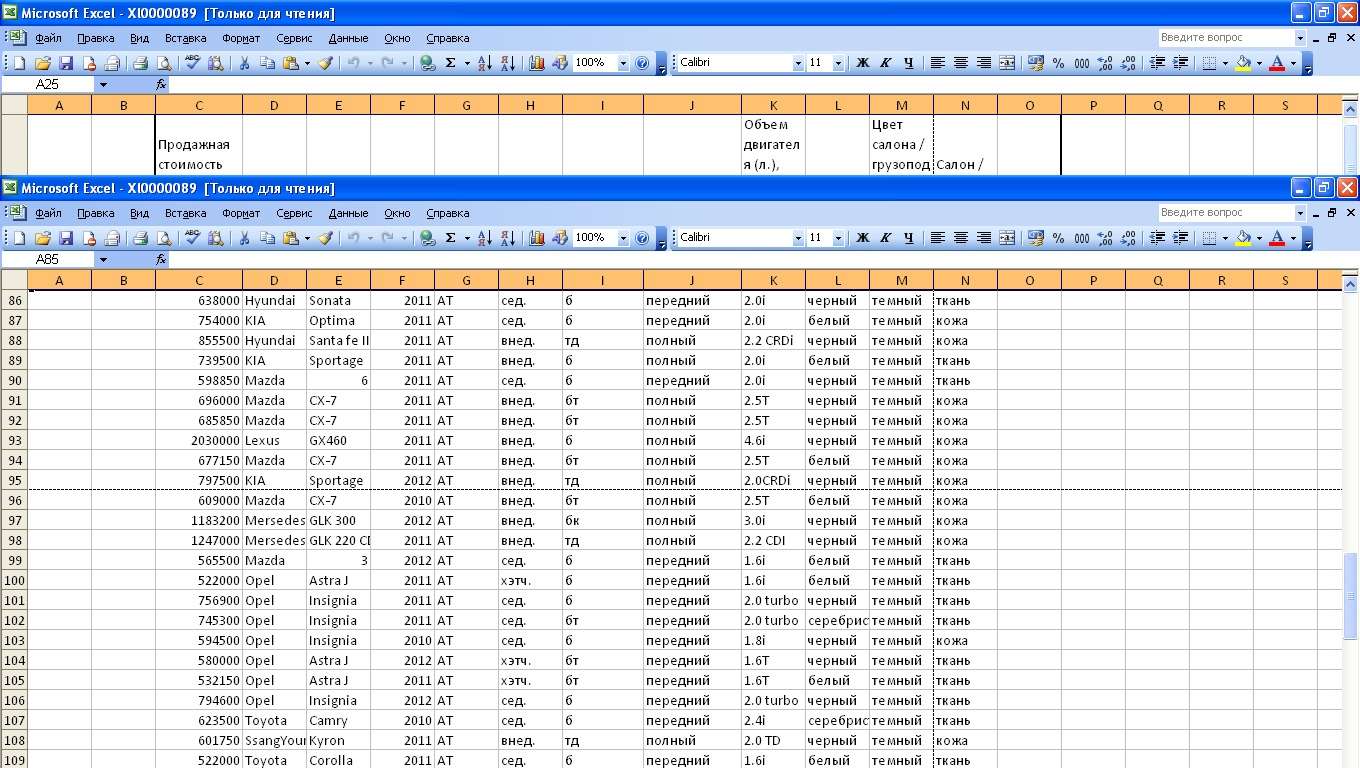Sort descending icon in front window
Screen dimensions: 1360x768
coord(507,238)
